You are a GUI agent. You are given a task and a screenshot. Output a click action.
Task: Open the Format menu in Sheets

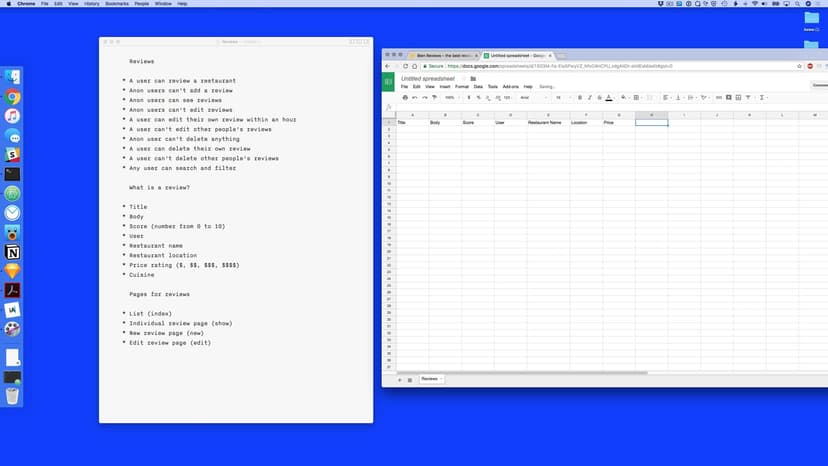coord(461,87)
